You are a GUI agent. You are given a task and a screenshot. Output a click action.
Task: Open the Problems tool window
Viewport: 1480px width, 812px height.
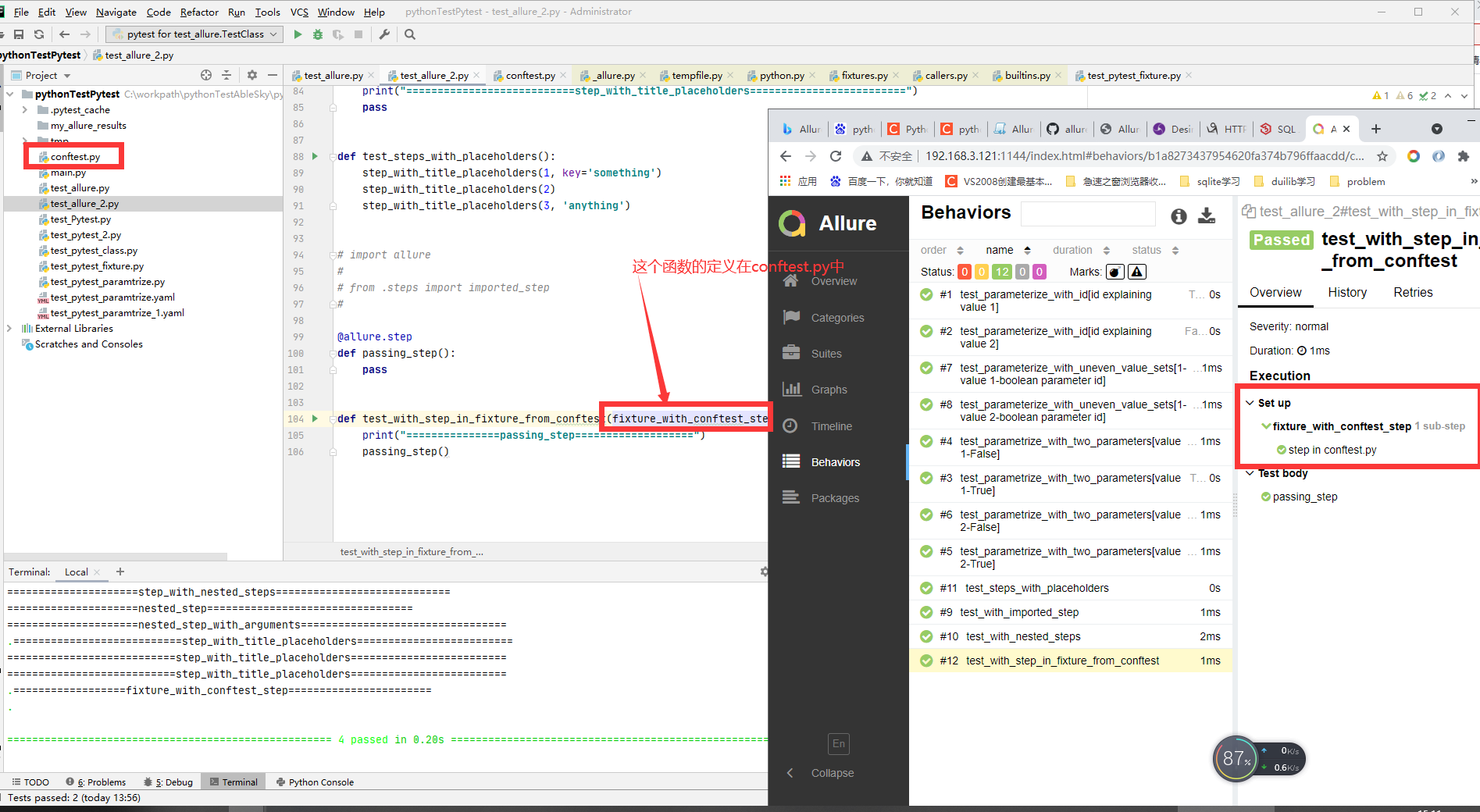pyautogui.click(x=96, y=782)
